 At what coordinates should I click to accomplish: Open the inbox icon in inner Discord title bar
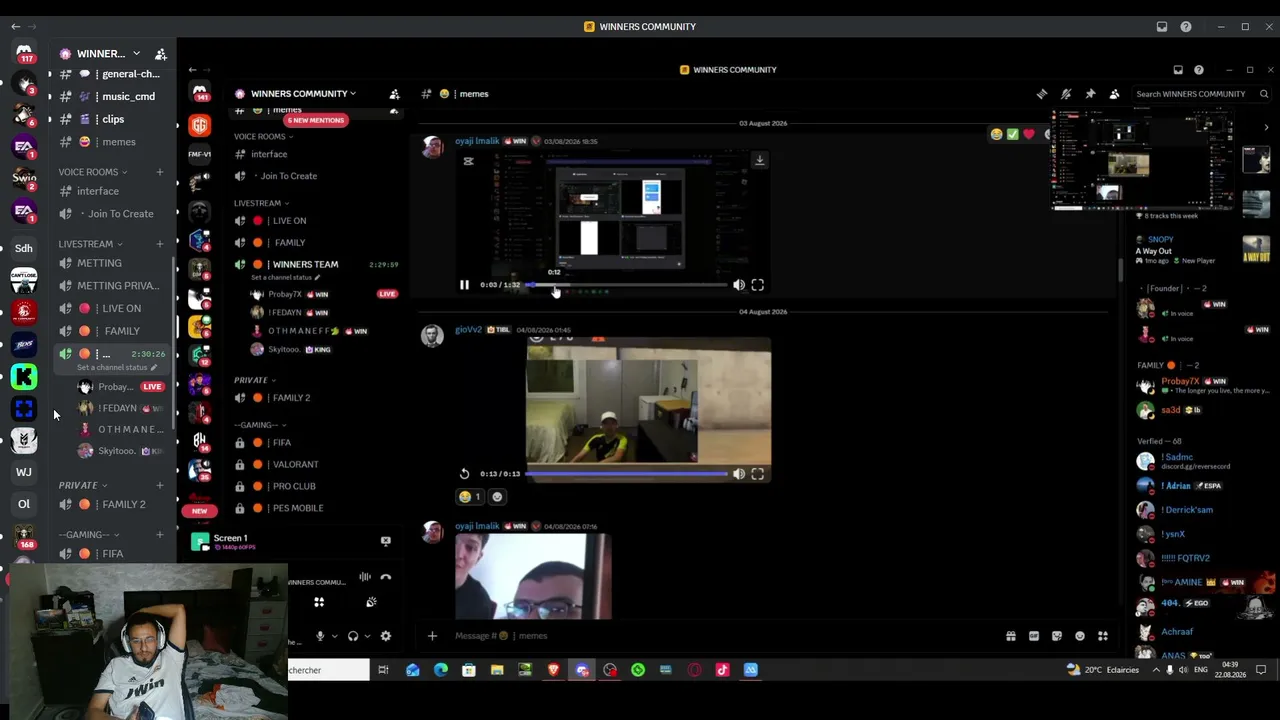[1178, 70]
